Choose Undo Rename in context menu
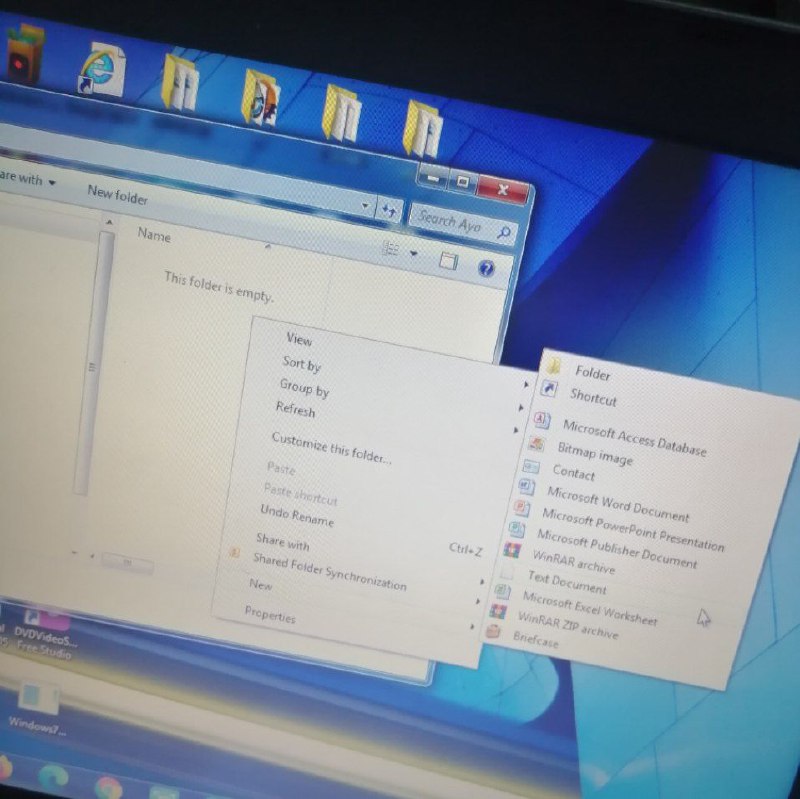 [297, 515]
